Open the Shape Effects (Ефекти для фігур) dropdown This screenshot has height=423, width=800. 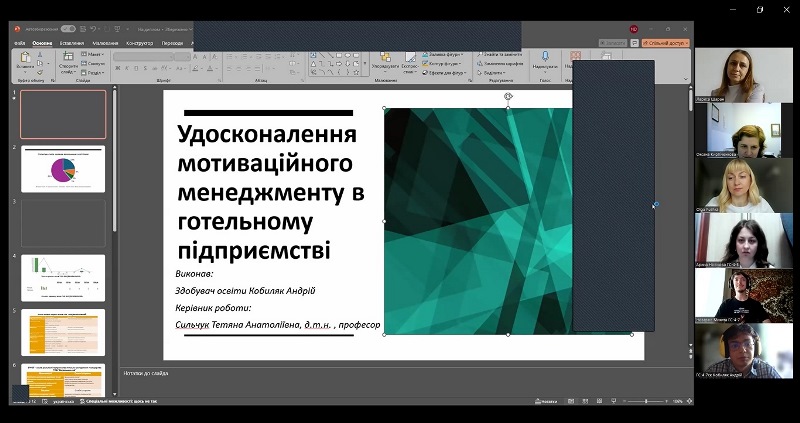coord(444,73)
